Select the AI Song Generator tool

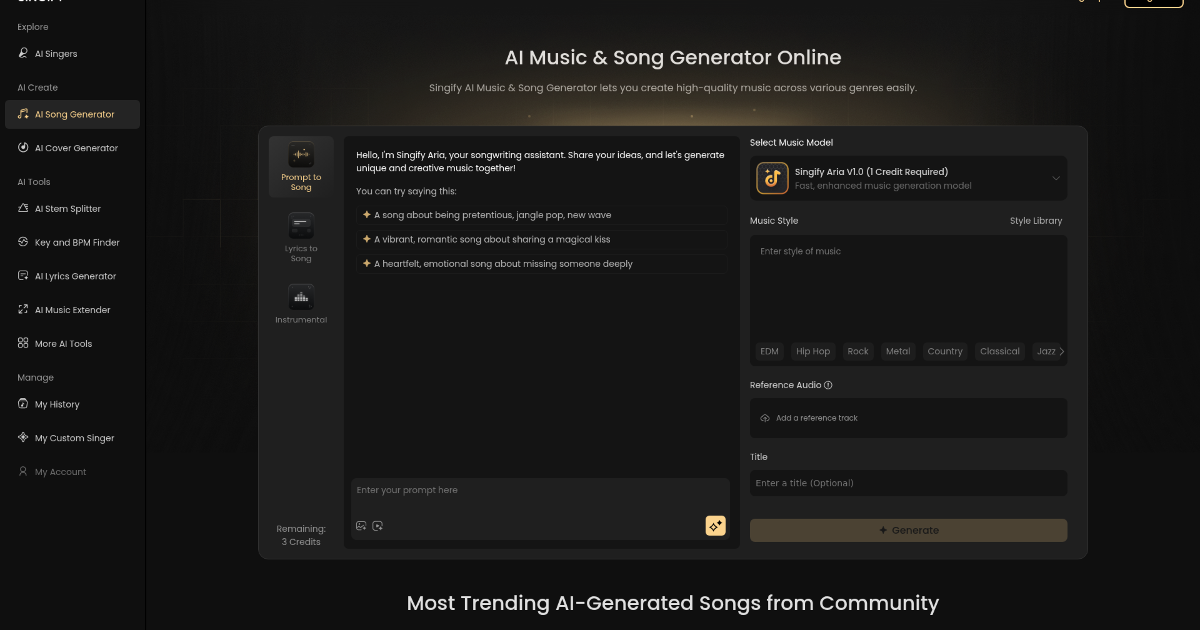(x=72, y=114)
